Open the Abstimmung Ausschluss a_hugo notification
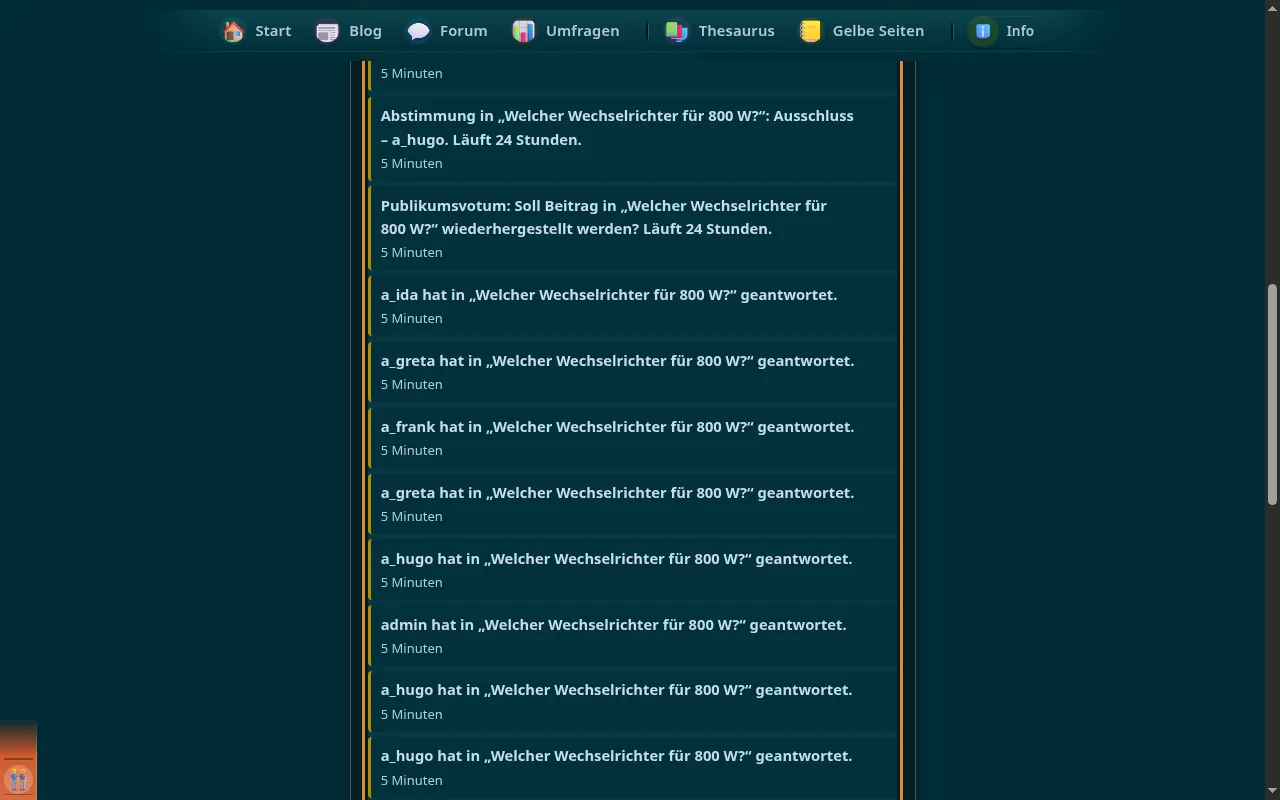This screenshot has width=1280, height=800. tap(633, 139)
